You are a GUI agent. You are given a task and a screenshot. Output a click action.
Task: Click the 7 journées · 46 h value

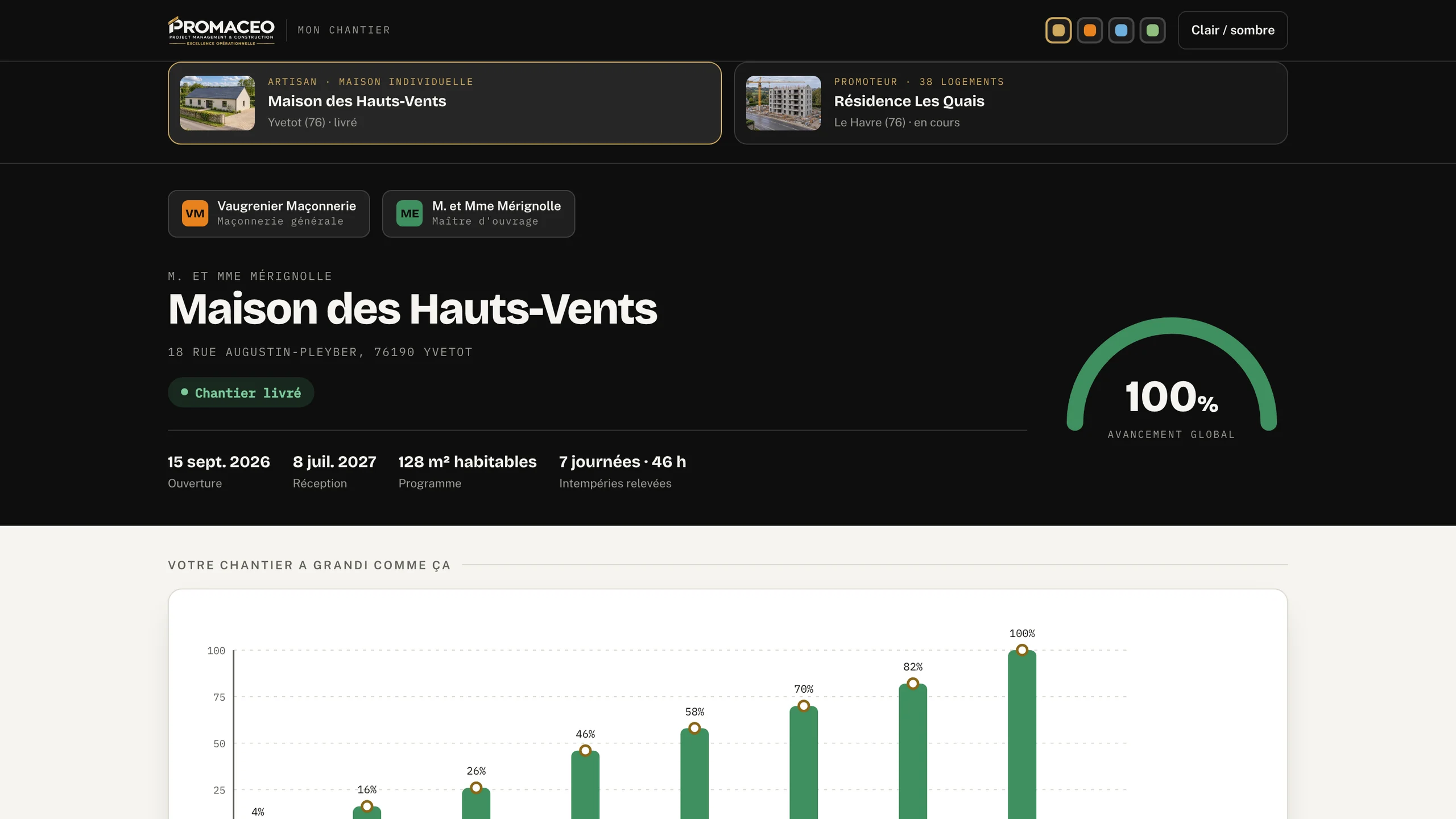(622, 461)
